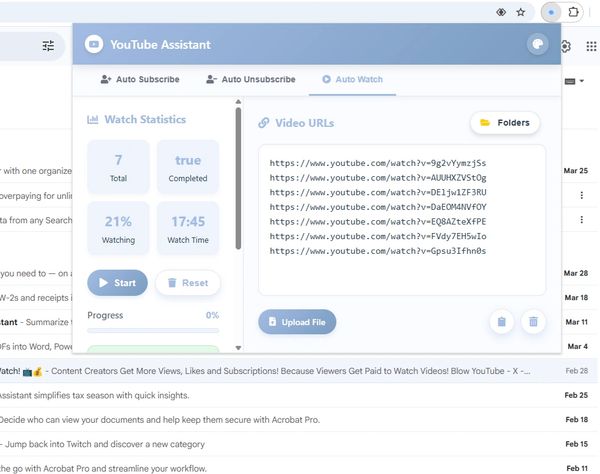Click inside the Video URLs text area
Image resolution: width=600 pixels, height=474 pixels.
point(402,220)
